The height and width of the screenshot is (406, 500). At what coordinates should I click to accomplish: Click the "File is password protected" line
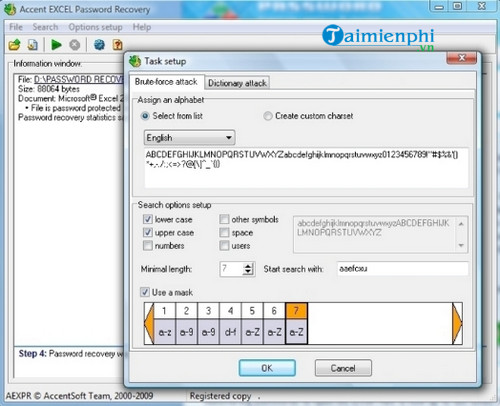tap(76, 108)
